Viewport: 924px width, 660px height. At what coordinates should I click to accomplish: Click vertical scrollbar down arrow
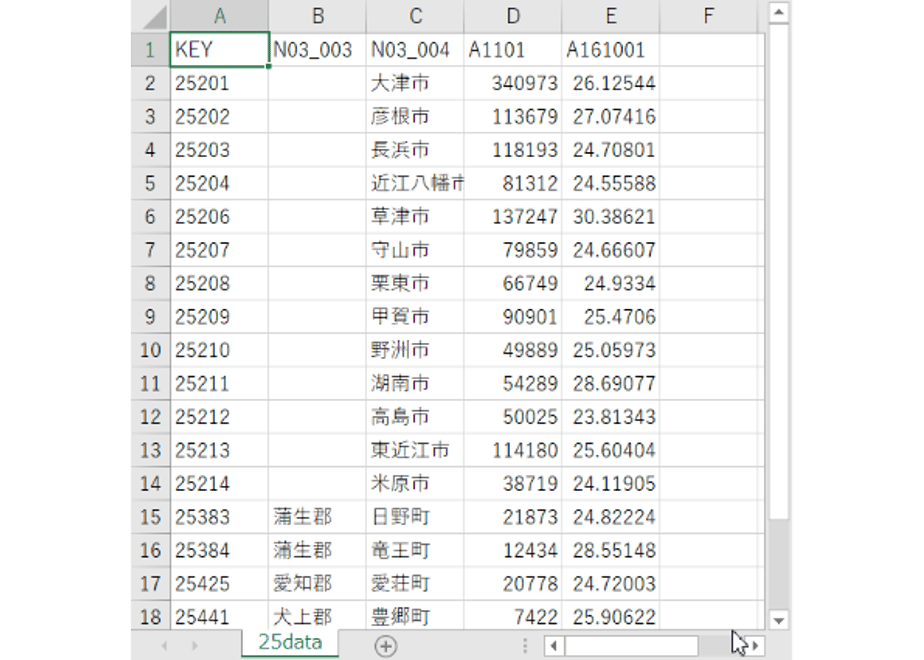[x=779, y=621]
